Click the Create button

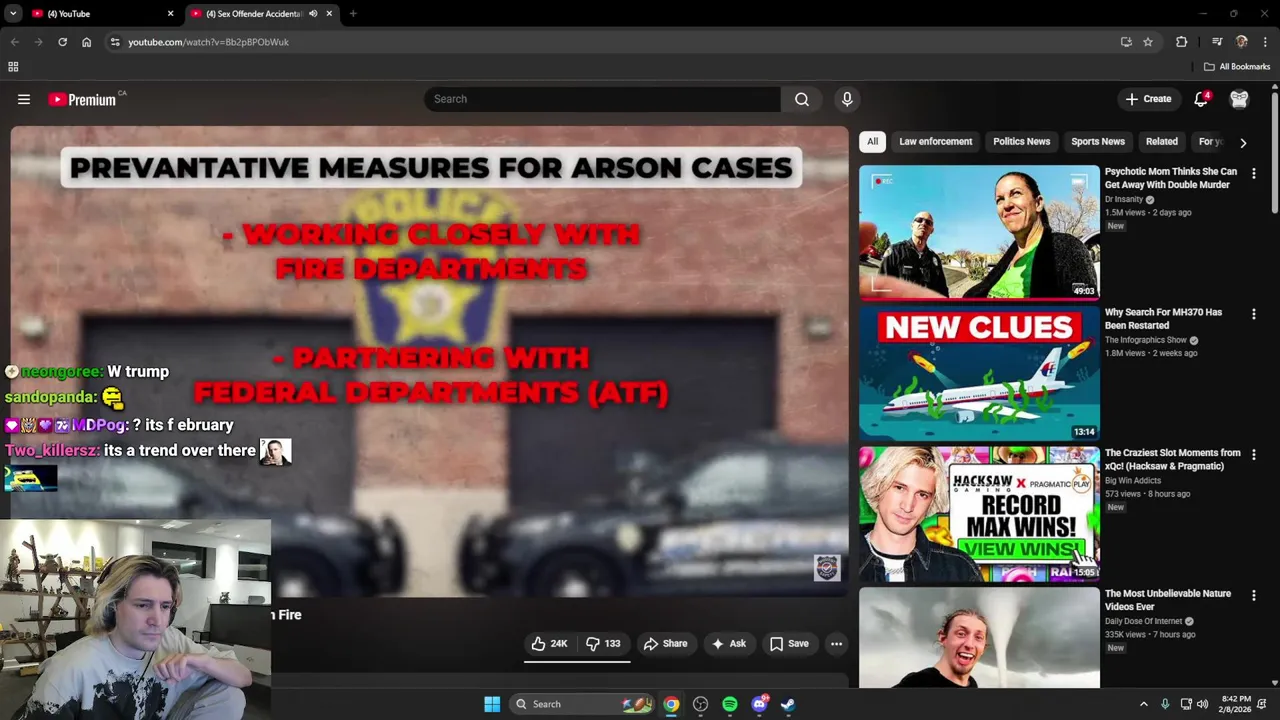(x=1148, y=99)
